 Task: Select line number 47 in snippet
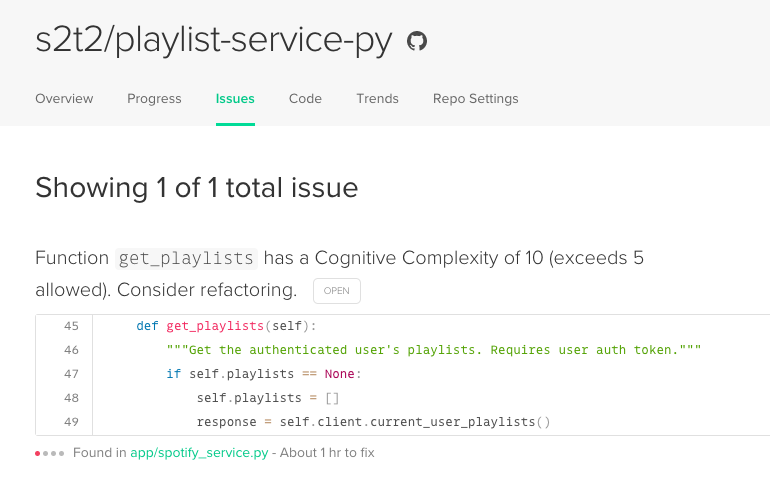point(70,374)
